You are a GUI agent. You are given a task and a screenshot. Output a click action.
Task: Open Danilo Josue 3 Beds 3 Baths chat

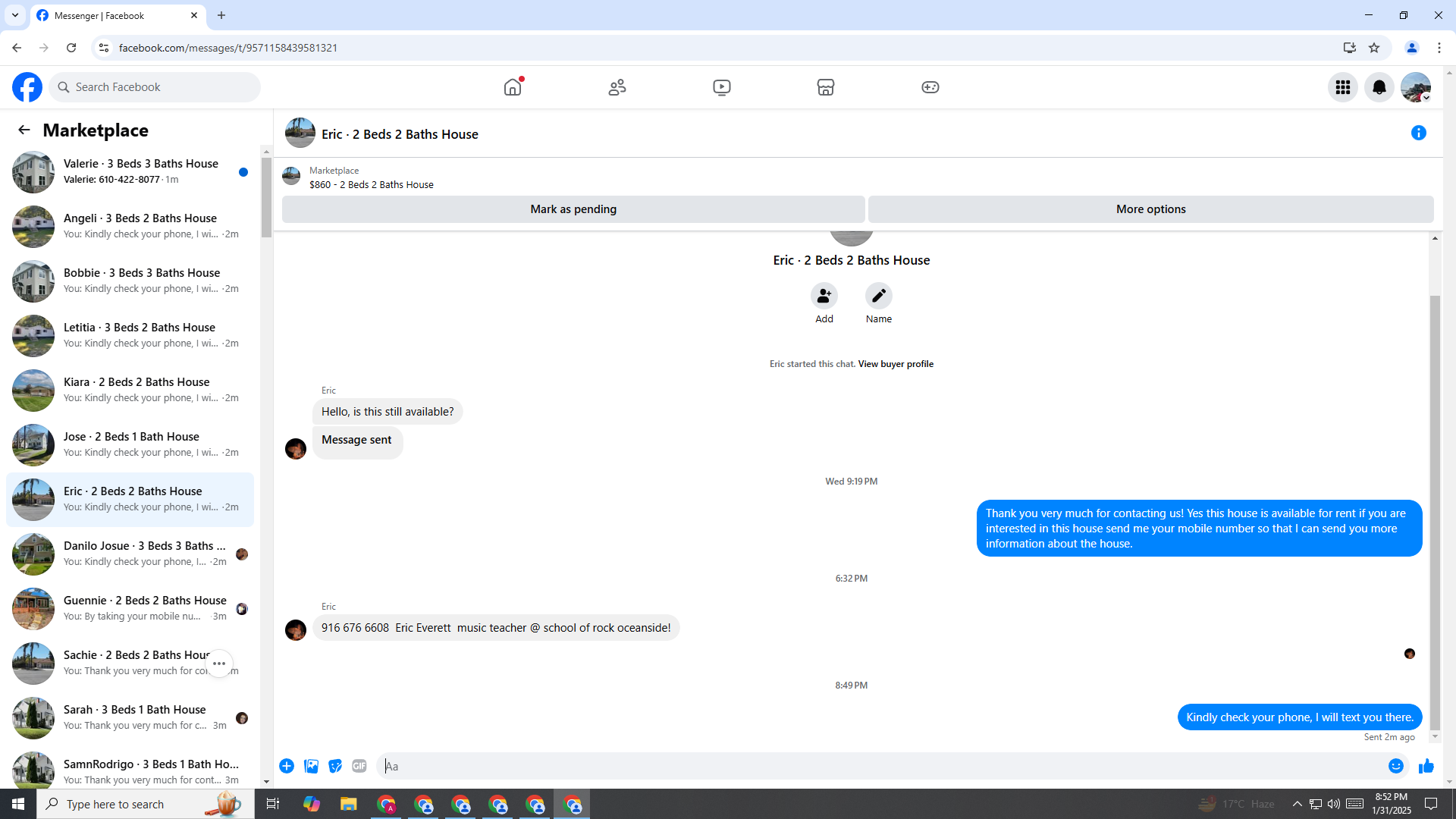(130, 554)
